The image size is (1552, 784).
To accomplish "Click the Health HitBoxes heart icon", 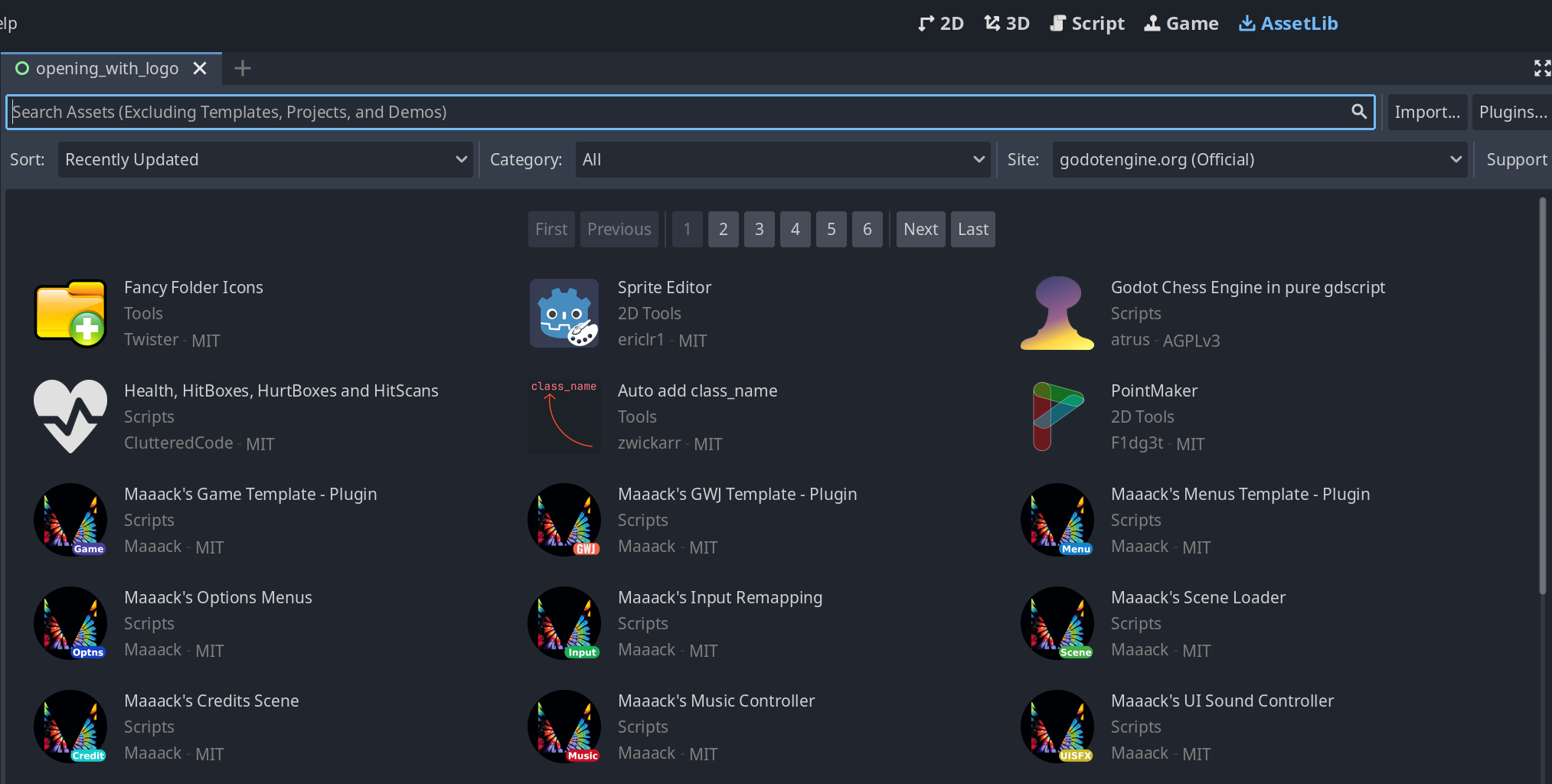I will pyautogui.click(x=70, y=416).
